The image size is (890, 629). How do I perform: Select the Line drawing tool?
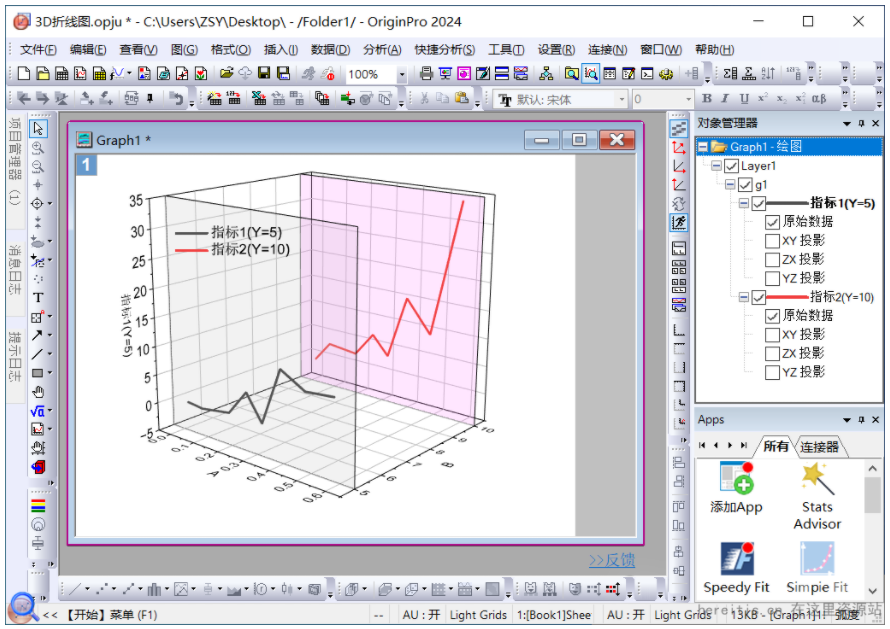(37, 354)
